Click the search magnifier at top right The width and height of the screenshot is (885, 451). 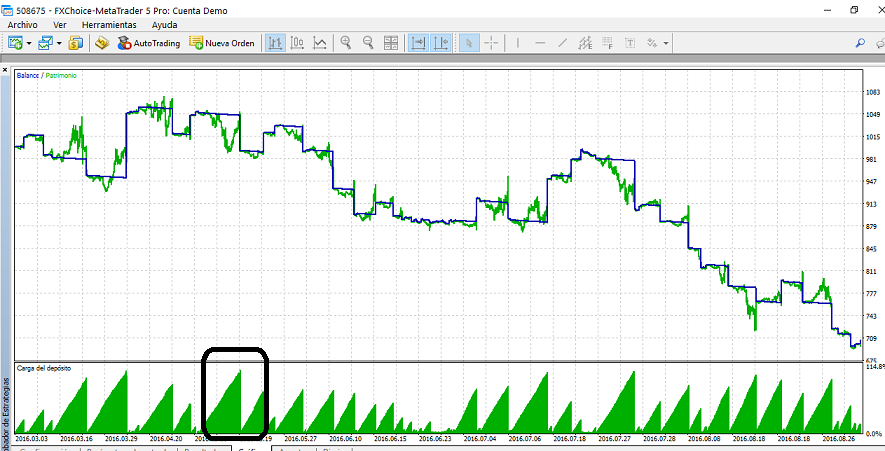[860, 43]
